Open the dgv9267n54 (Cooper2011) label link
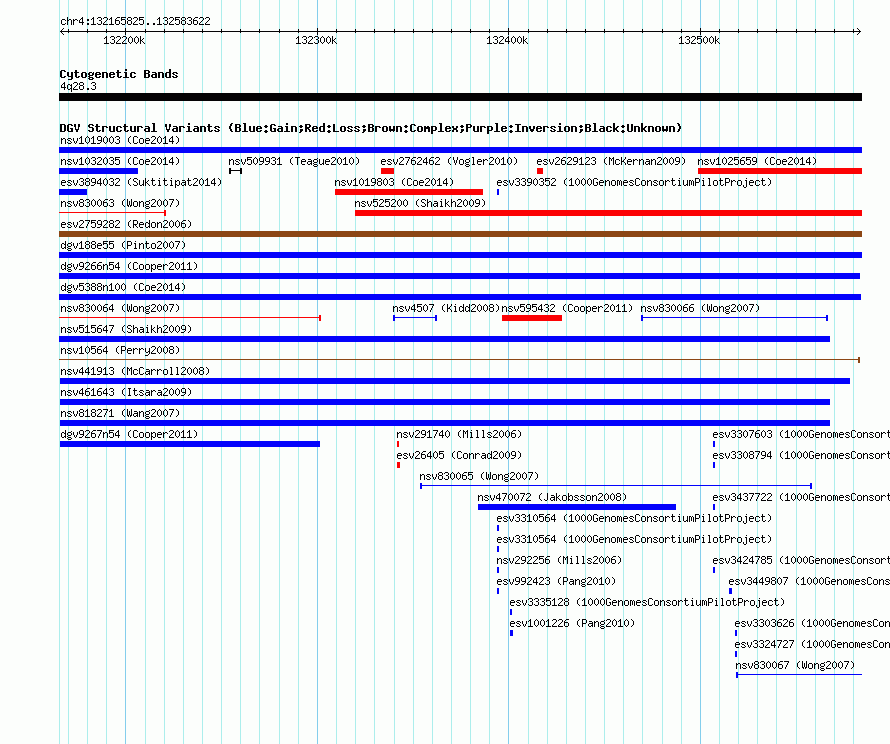The height and width of the screenshot is (744, 890). click(129, 434)
